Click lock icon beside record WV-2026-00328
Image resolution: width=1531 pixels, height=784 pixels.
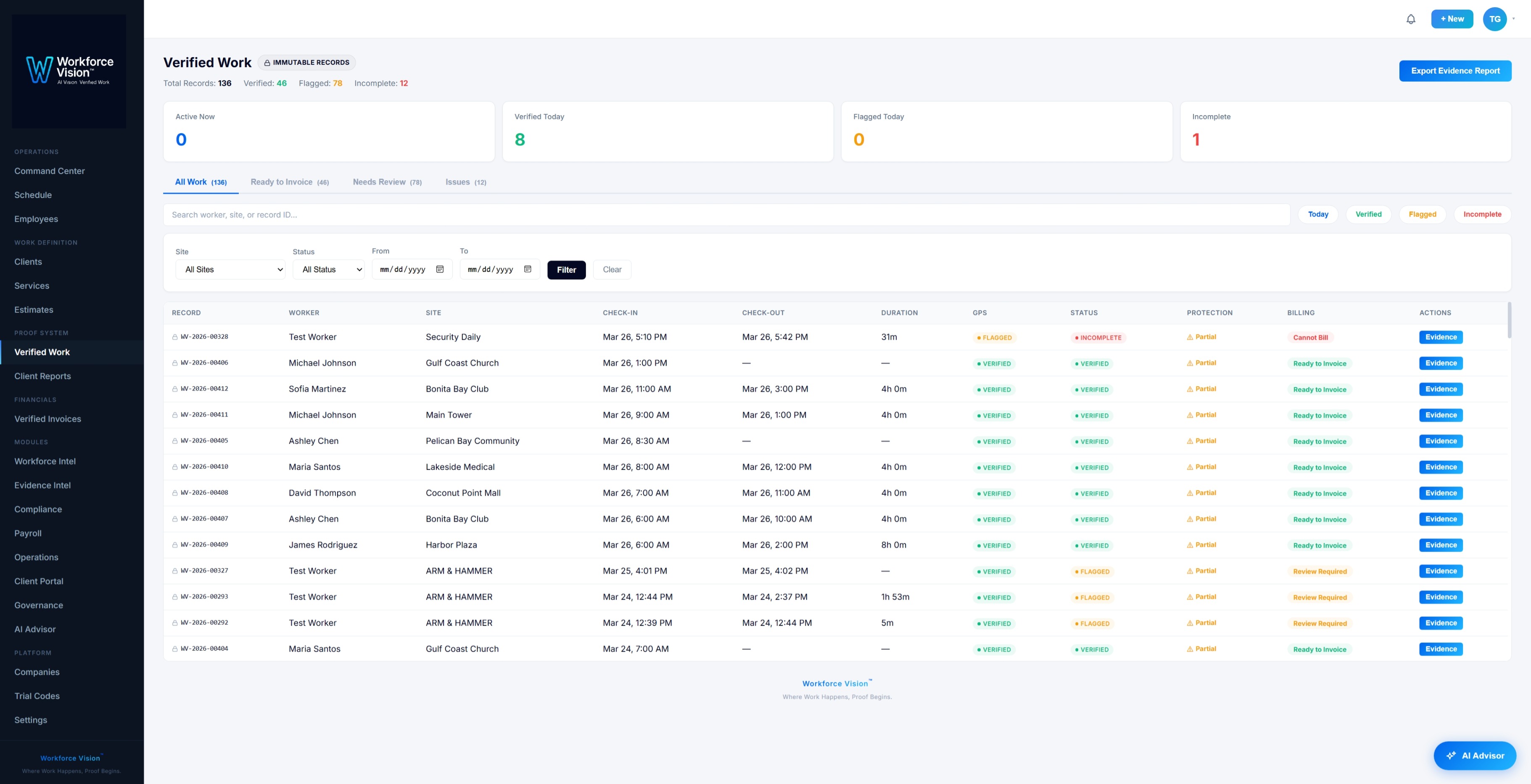tap(175, 337)
